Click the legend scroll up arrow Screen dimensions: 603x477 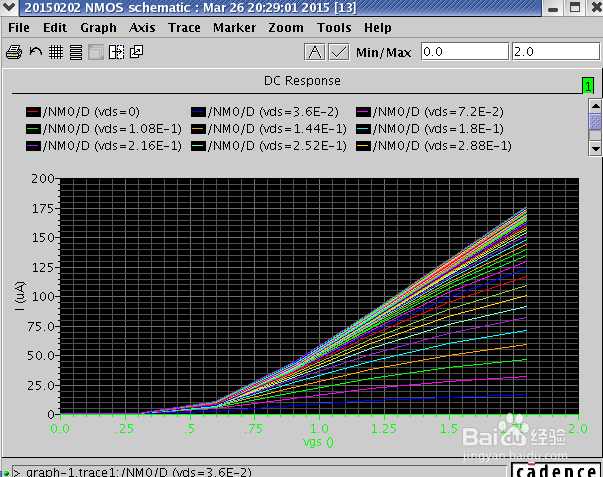595,105
